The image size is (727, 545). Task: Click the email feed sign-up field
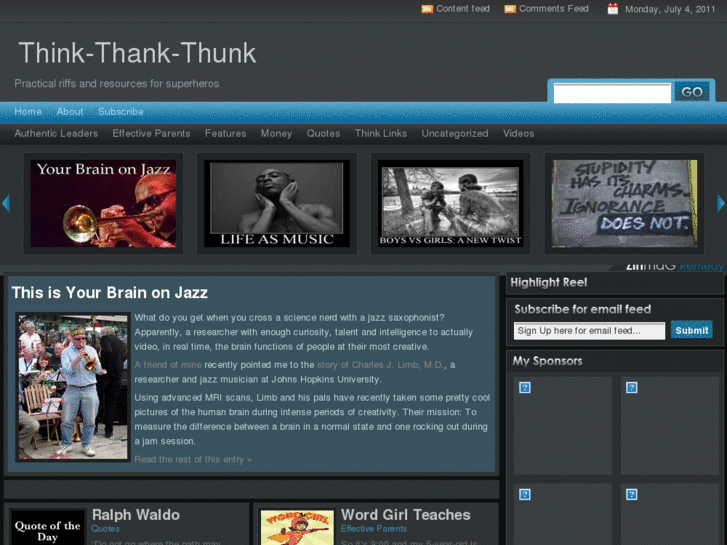[589, 331]
